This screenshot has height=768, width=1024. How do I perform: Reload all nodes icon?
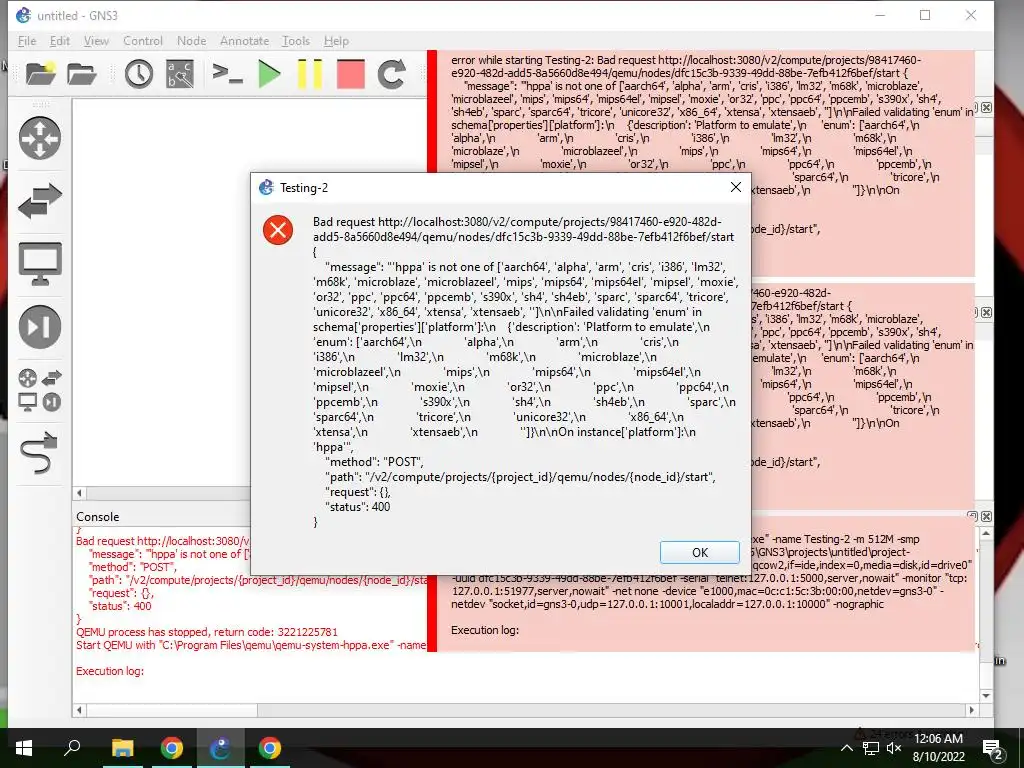[x=391, y=74]
